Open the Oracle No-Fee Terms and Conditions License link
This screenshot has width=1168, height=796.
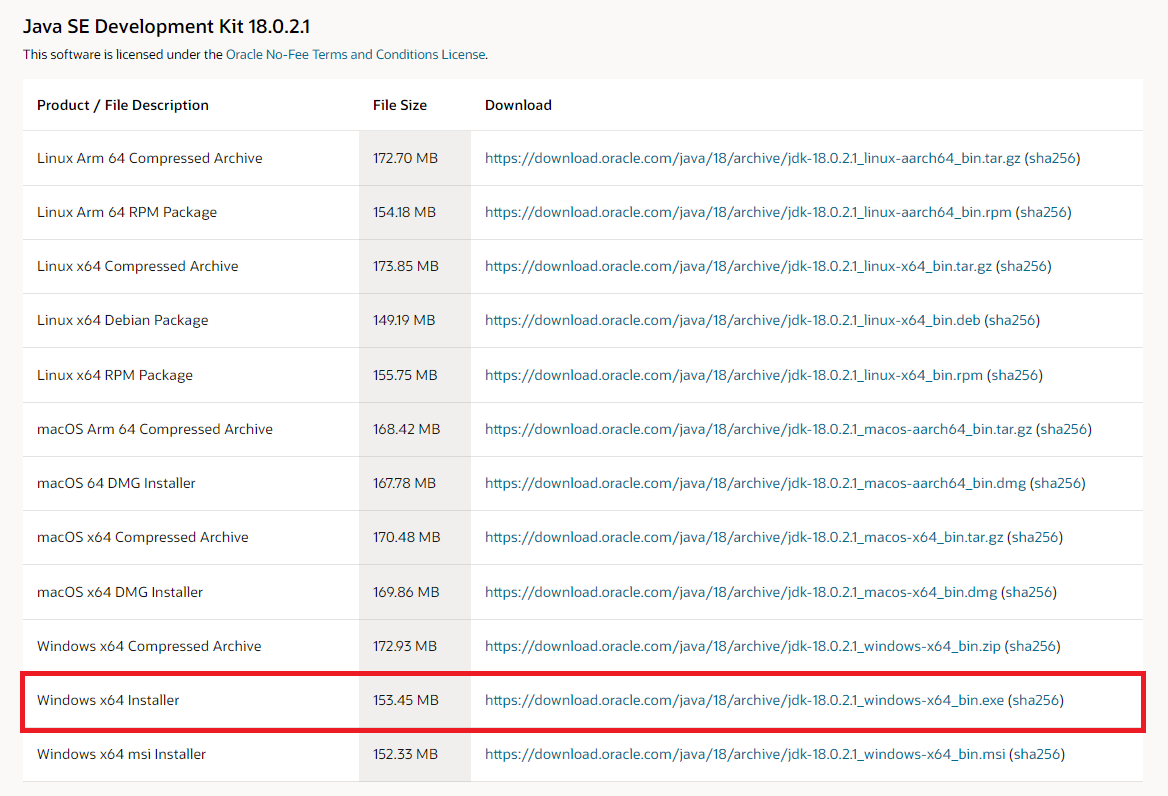coord(355,54)
